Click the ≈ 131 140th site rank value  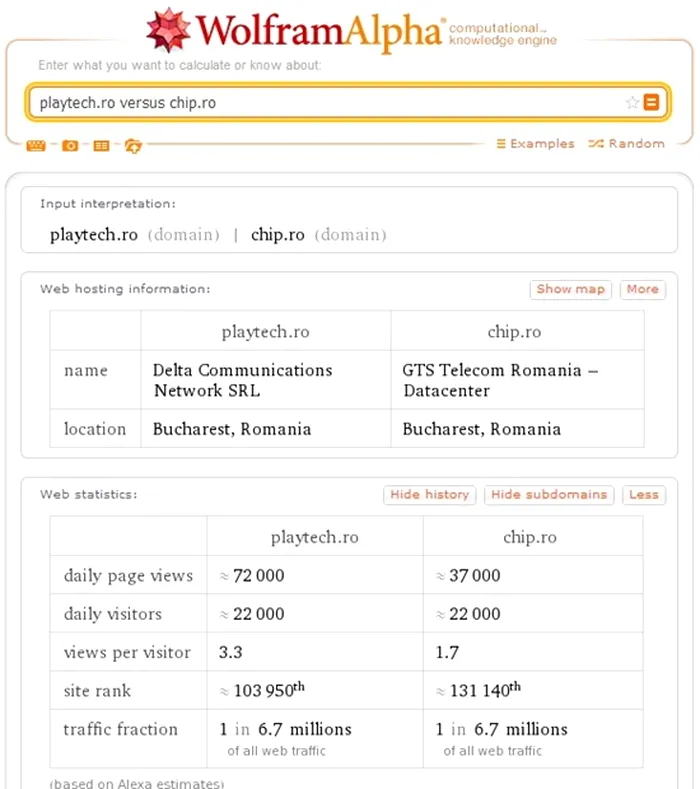click(x=478, y=689)
